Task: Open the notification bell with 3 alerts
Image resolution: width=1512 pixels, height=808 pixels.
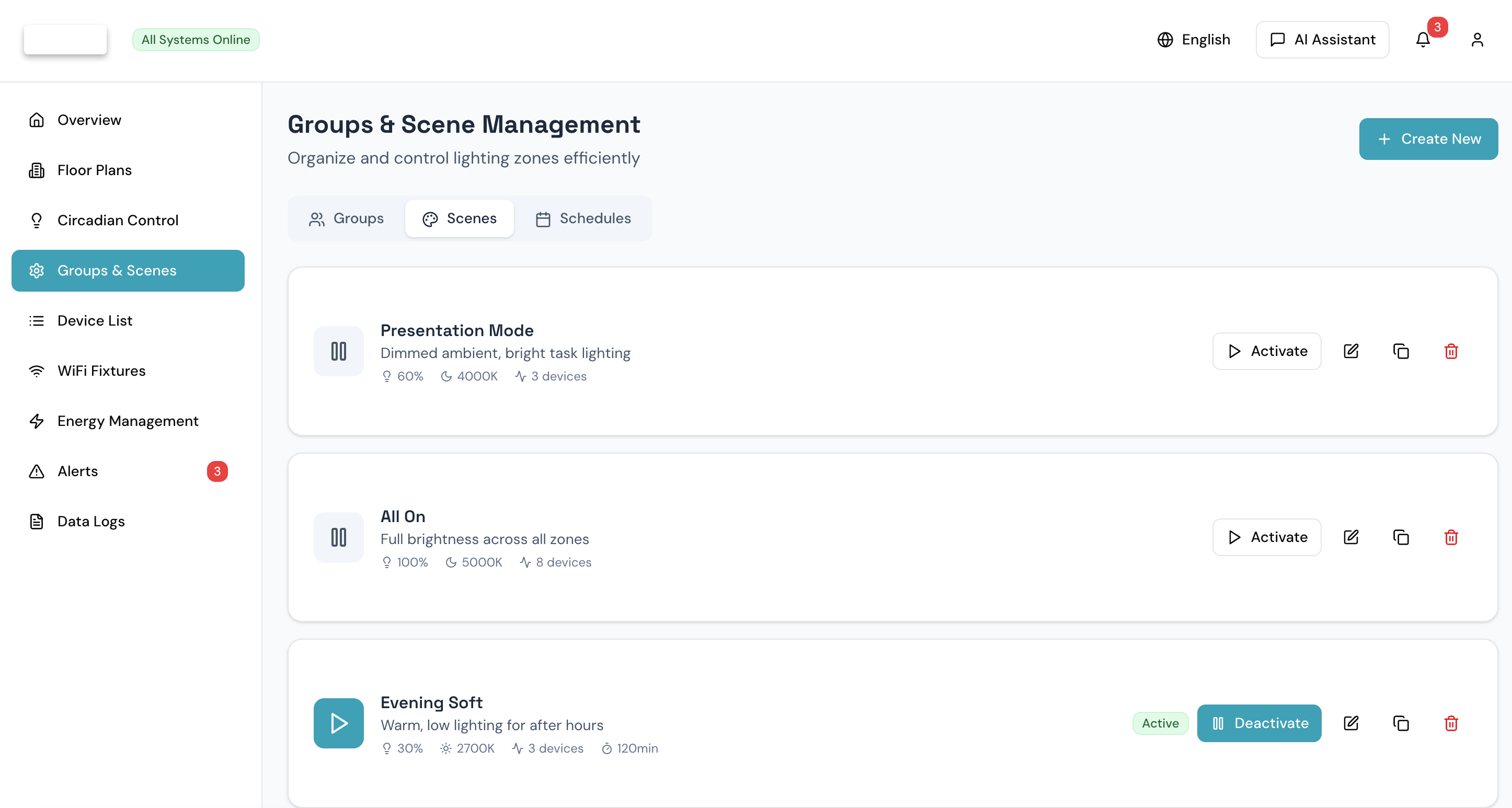Action: [x=1423, y=39]
